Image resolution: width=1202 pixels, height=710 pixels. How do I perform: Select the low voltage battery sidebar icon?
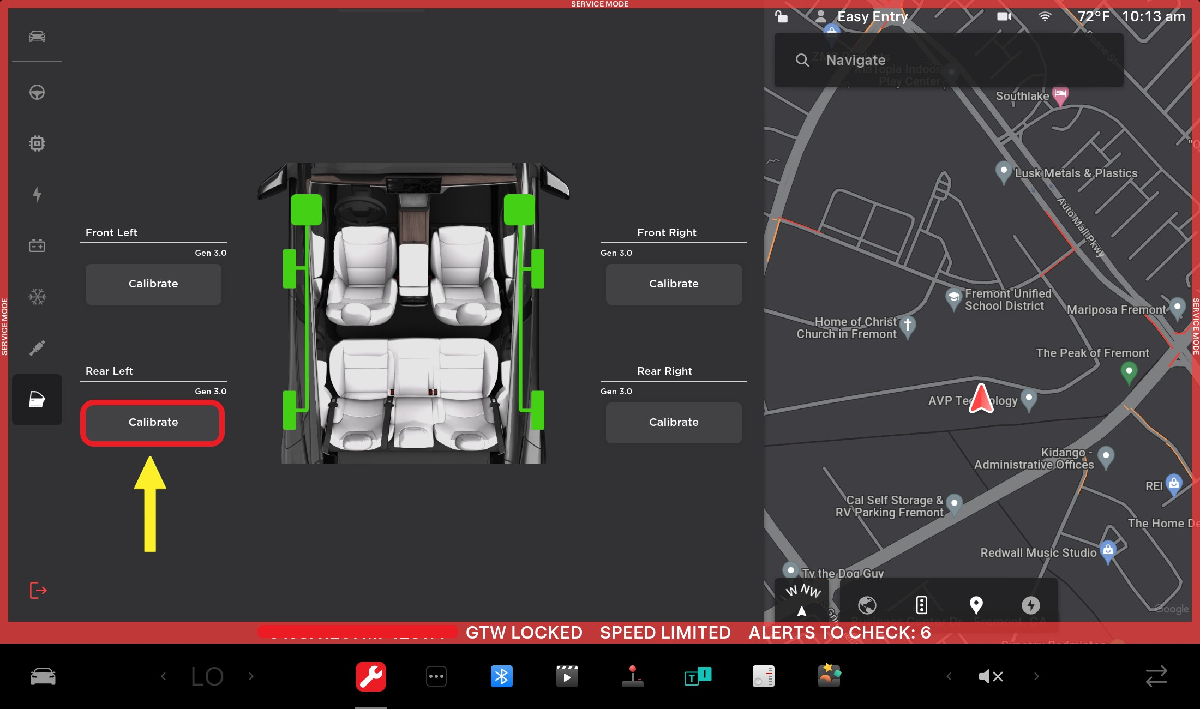coord(37,246)
